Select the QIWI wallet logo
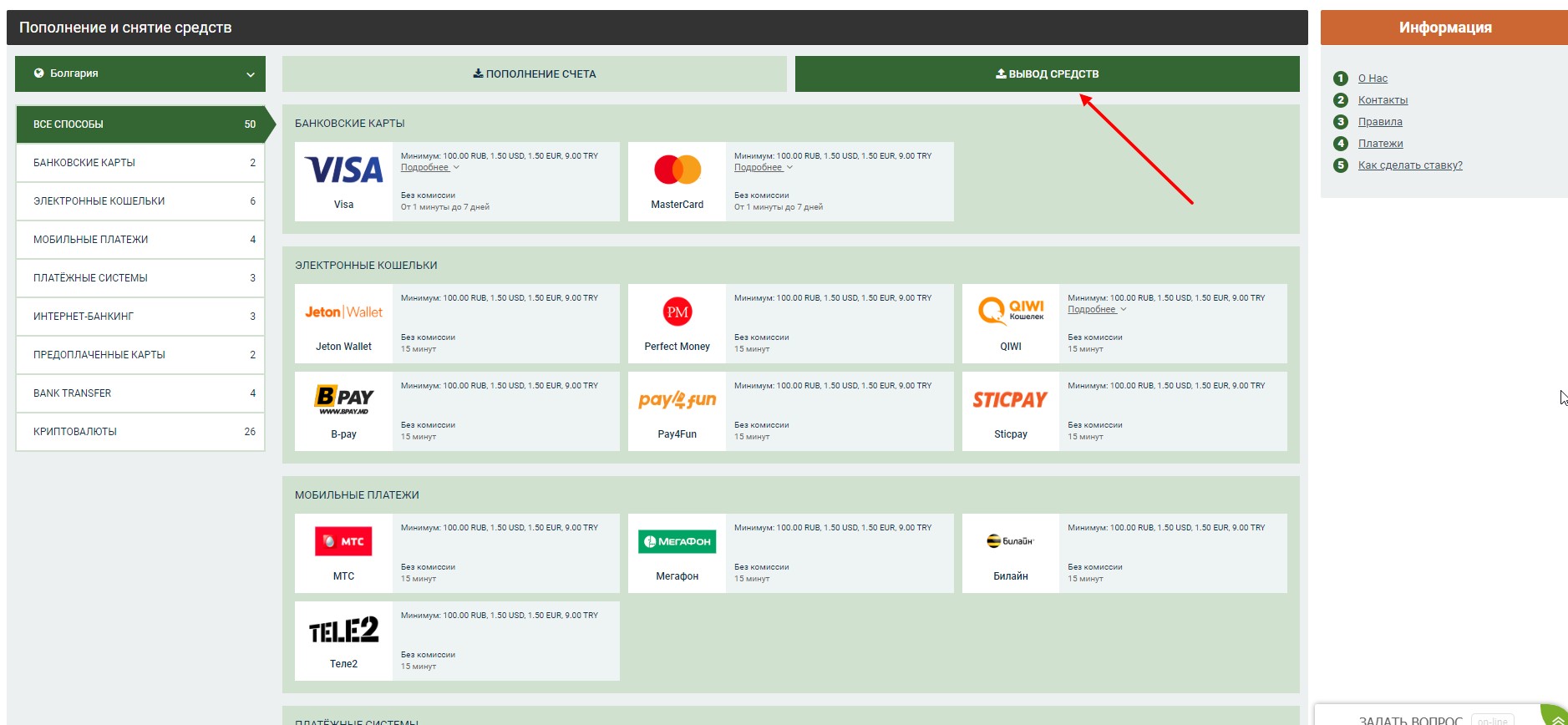Viewport: 1568px width, 725px height. point(1011,312)
